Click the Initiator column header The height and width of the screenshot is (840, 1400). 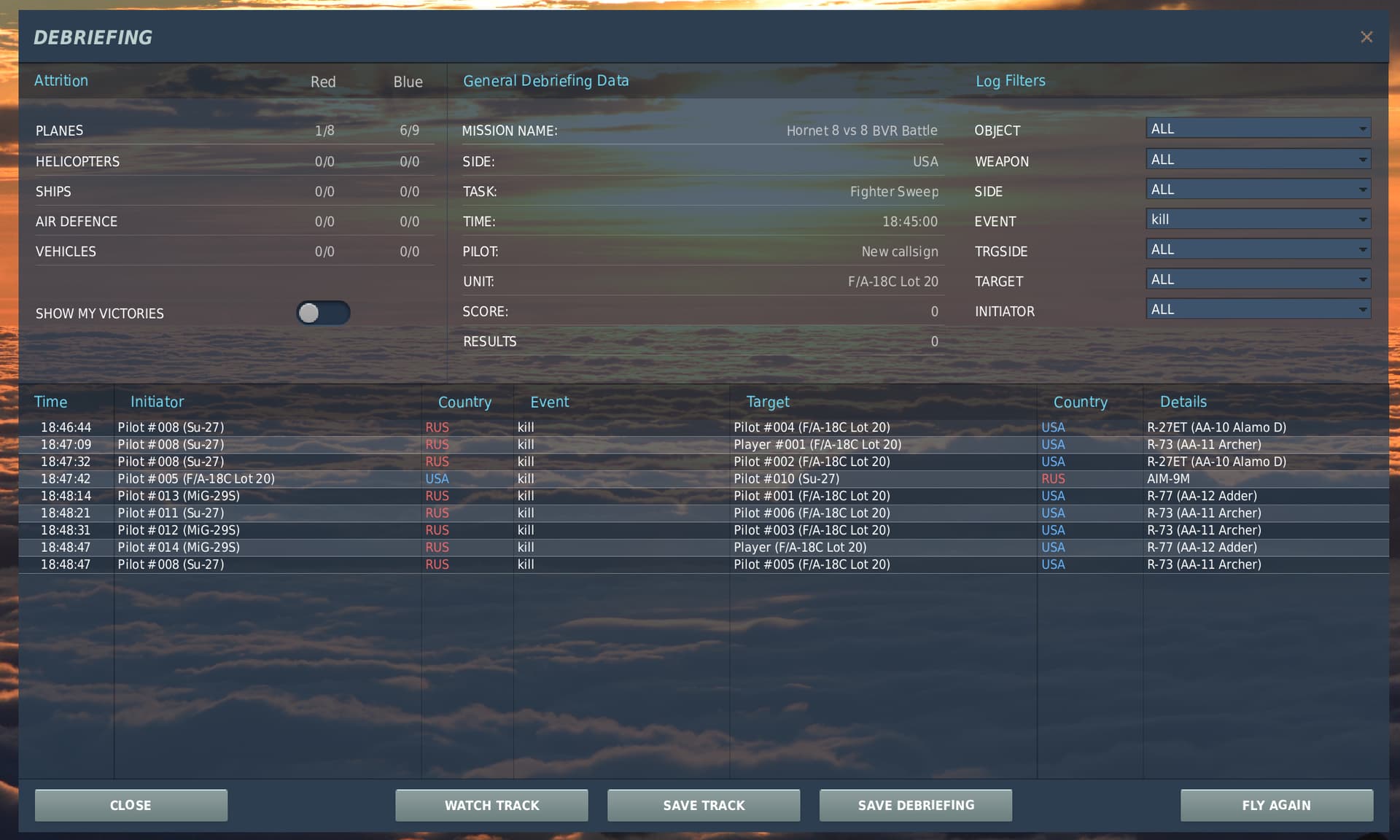click(157, 402)
